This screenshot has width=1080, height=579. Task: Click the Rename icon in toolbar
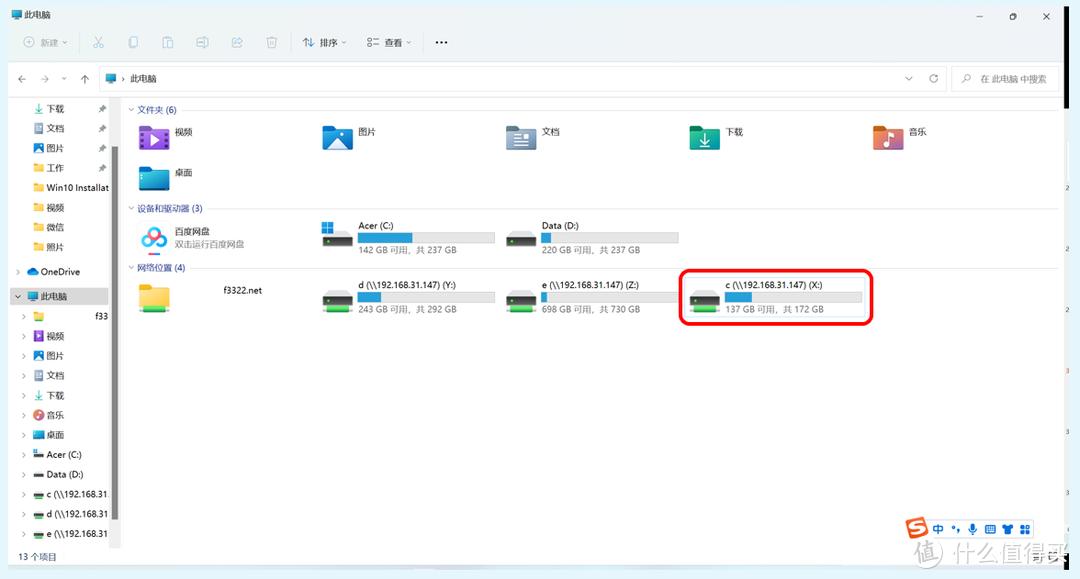pos(202,43)
